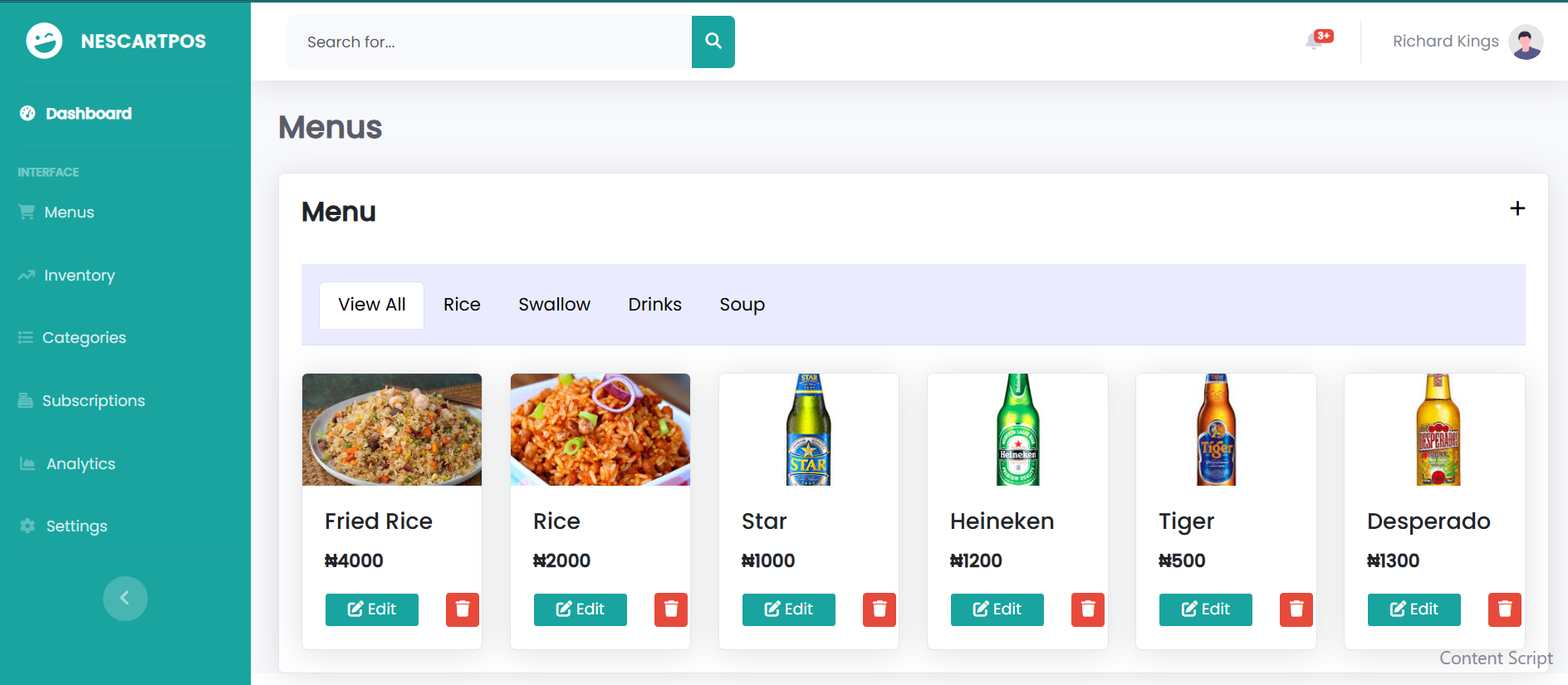This screenshot has height=685, width=1568.
Task: Click the search magnifier button
Action: click(713, 42)
